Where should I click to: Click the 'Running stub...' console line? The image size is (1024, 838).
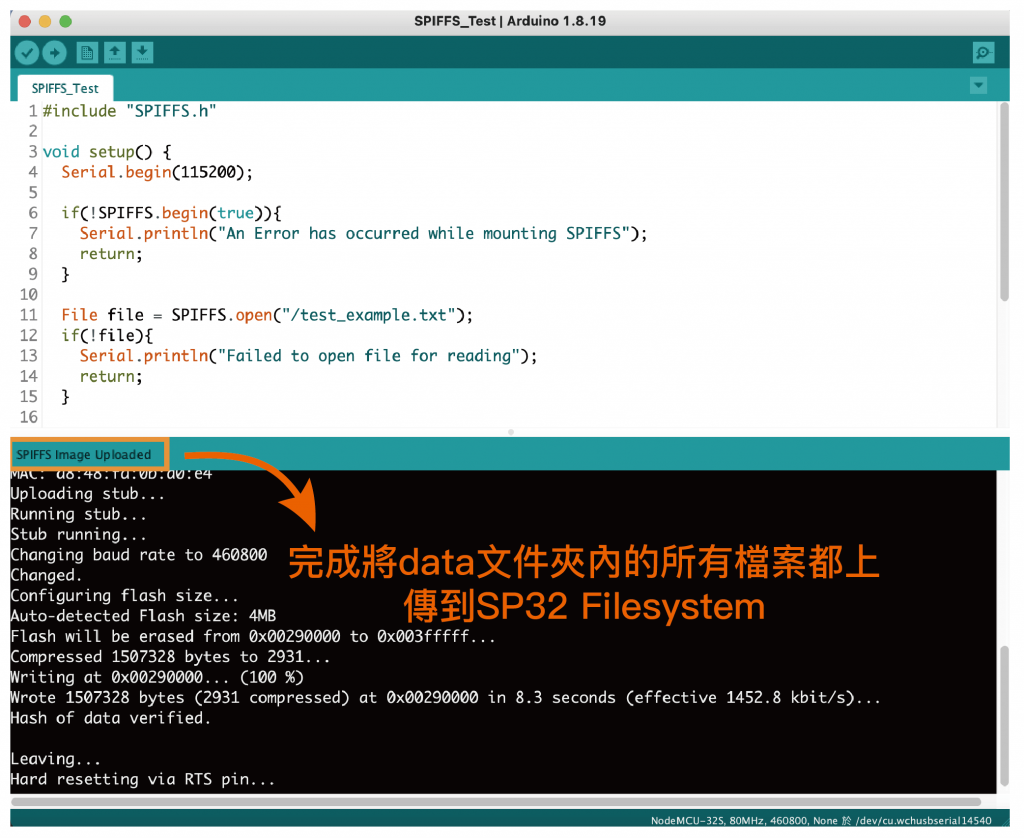78,514
